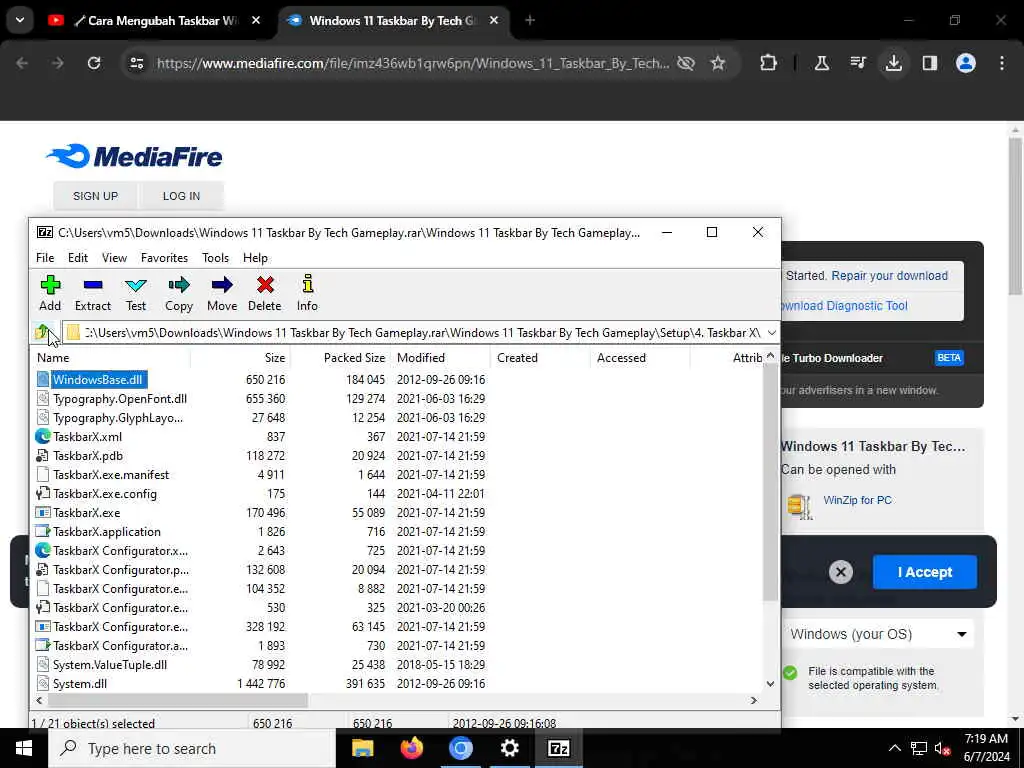Select TaskbarX.exe in the file list
Screen dimensions: 1024x768
(87, 513)
